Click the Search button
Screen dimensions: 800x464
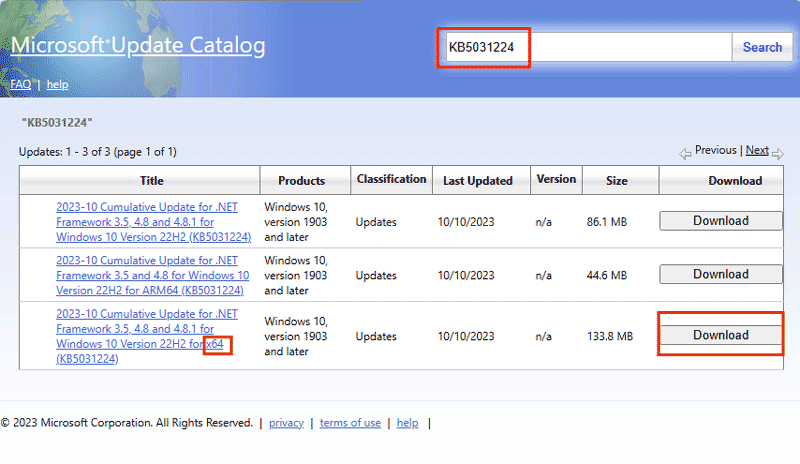(x=762, y=47)
